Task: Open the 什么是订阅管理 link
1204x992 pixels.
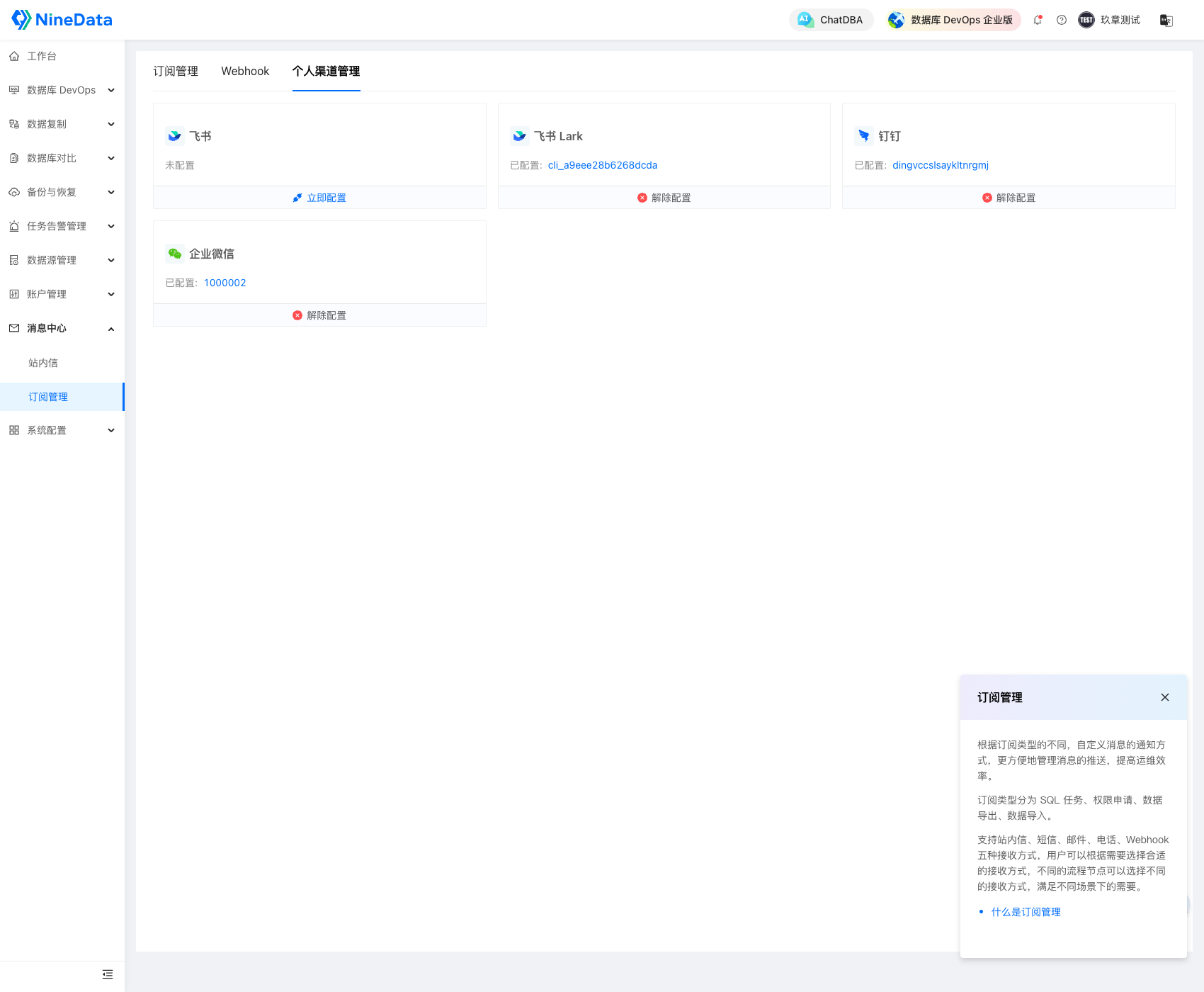Action: [1026, 912]
